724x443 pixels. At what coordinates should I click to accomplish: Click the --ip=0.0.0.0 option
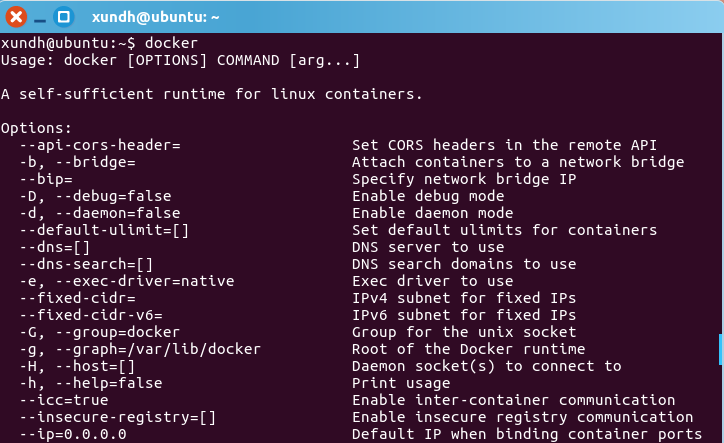point(73,434)
